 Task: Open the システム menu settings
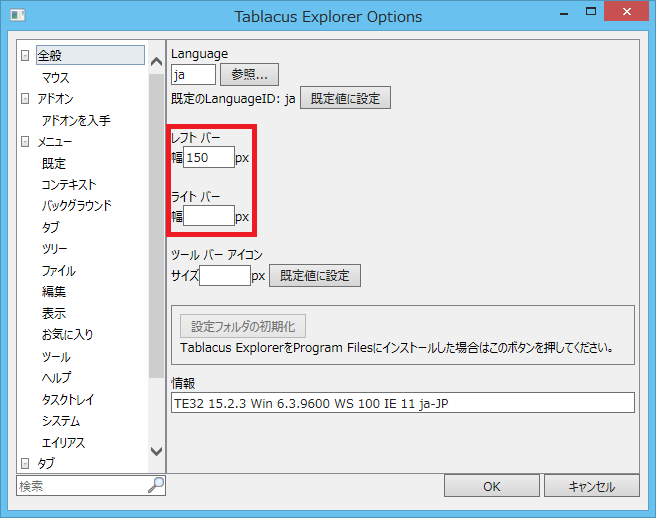[x=61, y=421]
